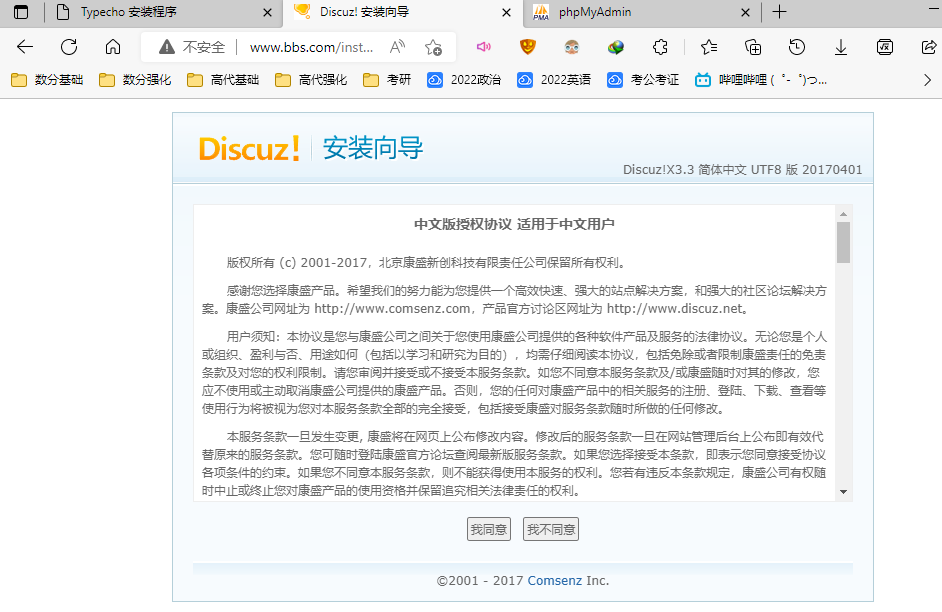Go to browser home page icon
Viewport: 942px width, 612px height.
113,47
